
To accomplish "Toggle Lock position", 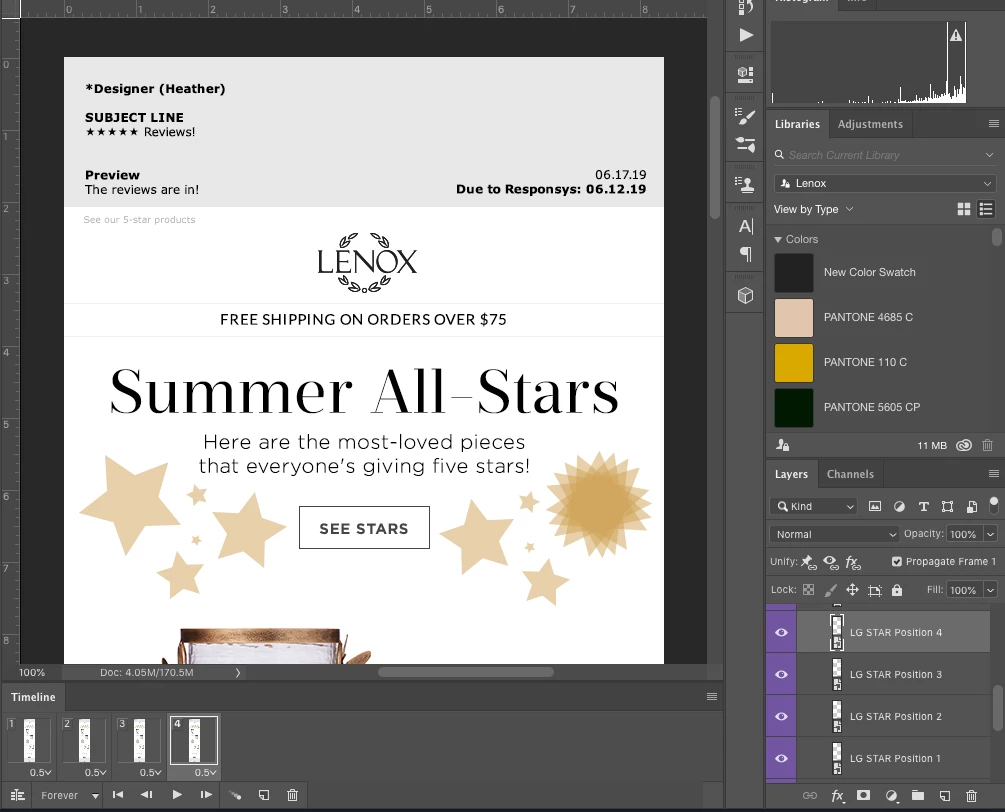I will tap(852, 590).
